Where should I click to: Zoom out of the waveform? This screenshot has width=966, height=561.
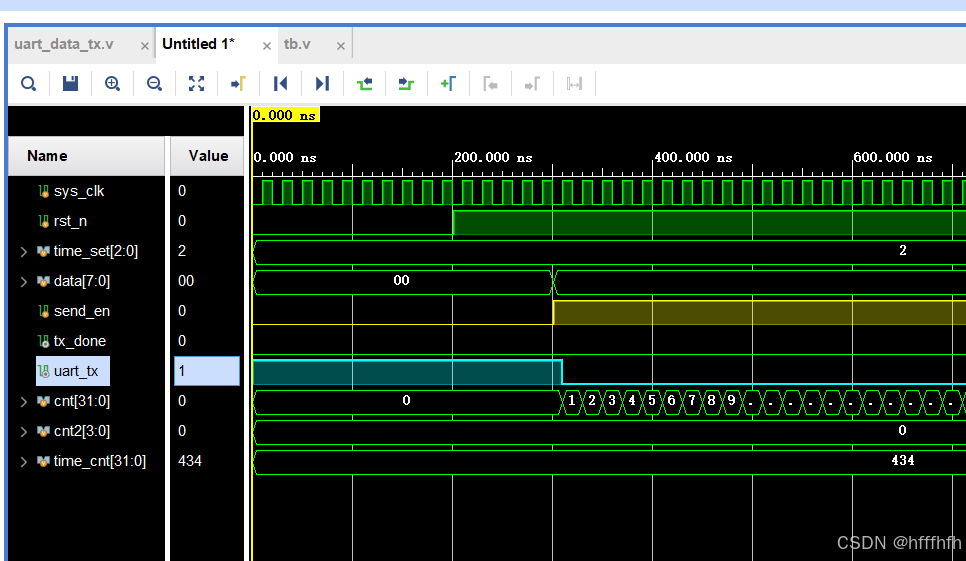[x=154, y=84]
